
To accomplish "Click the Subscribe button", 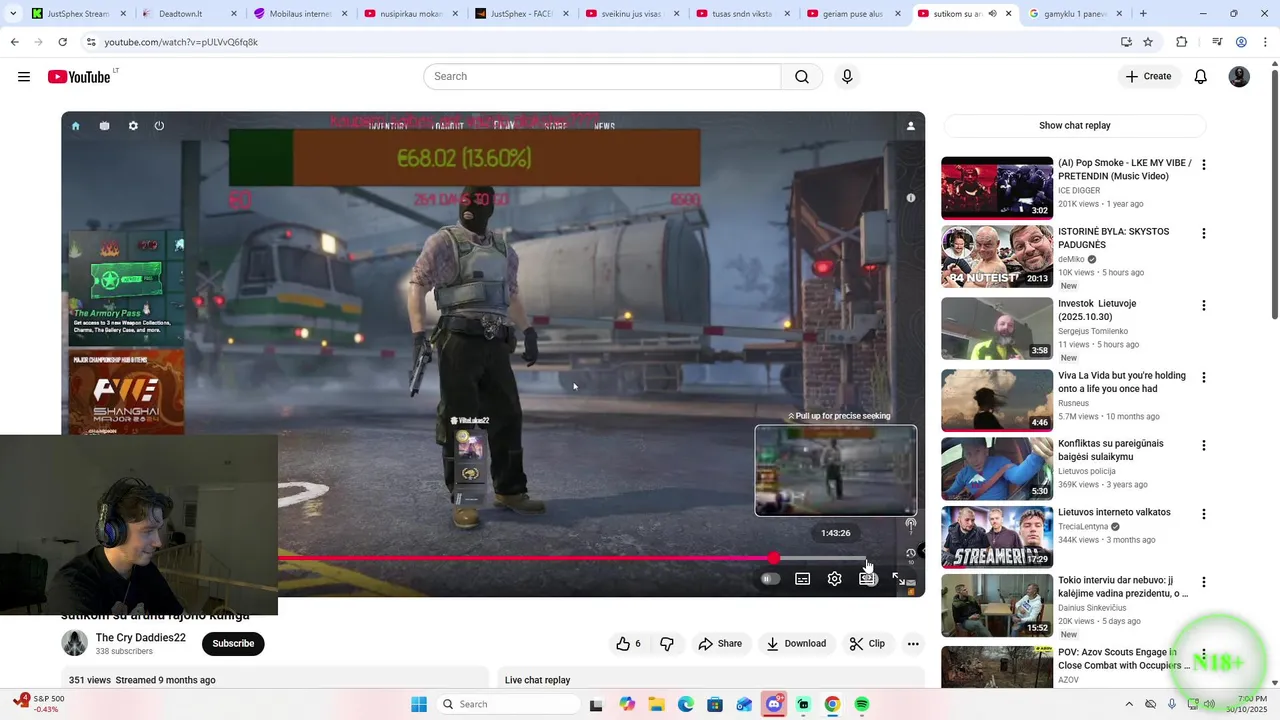I will [x=233, y=644].
